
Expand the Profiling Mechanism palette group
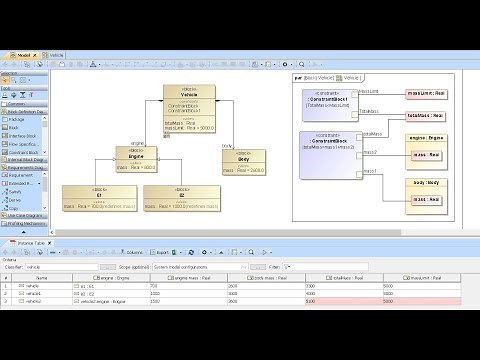click(x=24, y=223)
